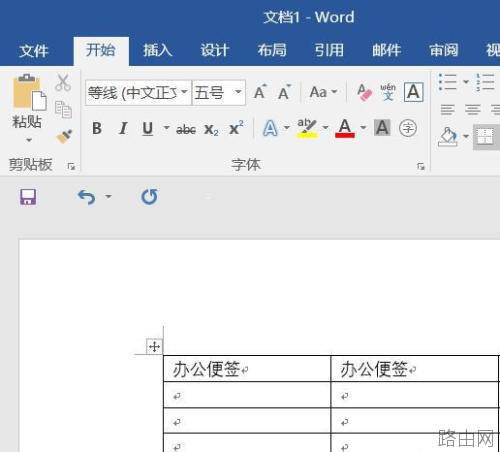This screenshot has height=452, width=500.
Task: Toggle Strikethrough abc formatting
Action: [186, 129]
